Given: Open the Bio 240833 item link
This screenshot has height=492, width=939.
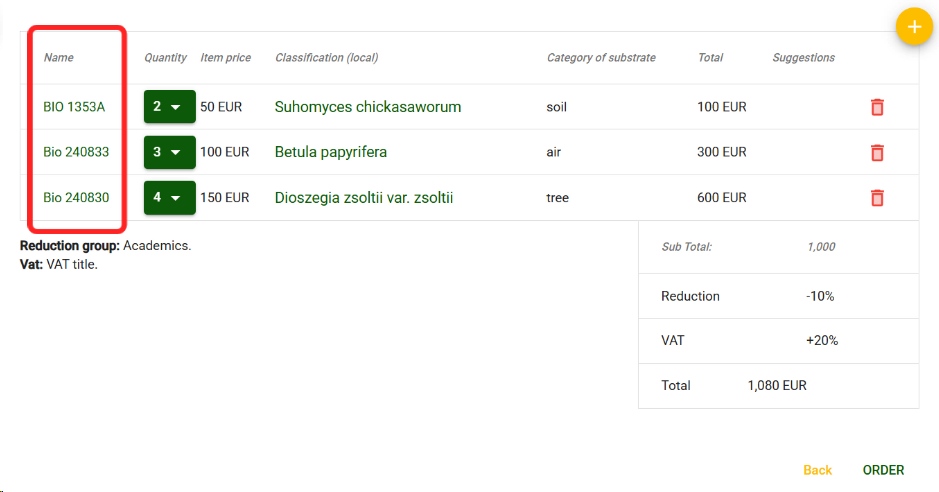Looking at the screenshot, I should 76,152.
